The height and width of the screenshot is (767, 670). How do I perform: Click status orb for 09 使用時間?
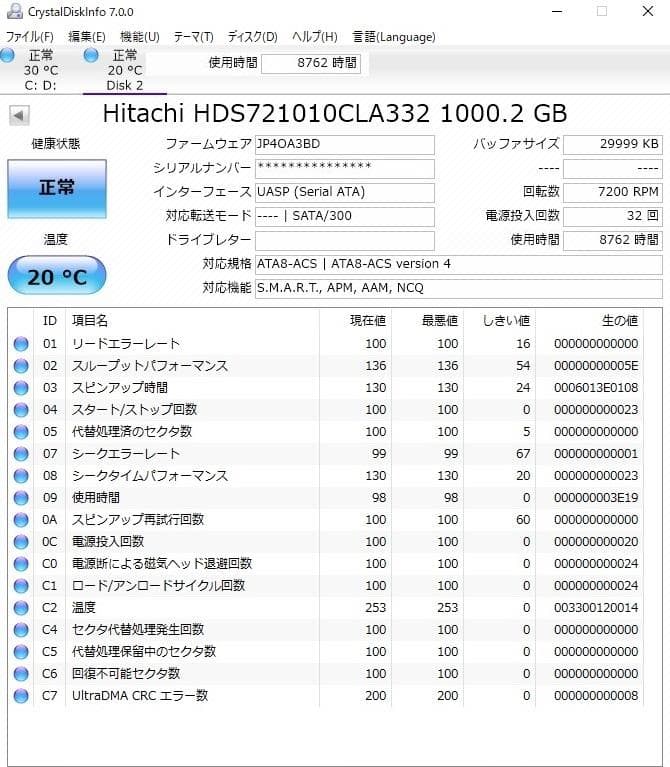point(21,498)
